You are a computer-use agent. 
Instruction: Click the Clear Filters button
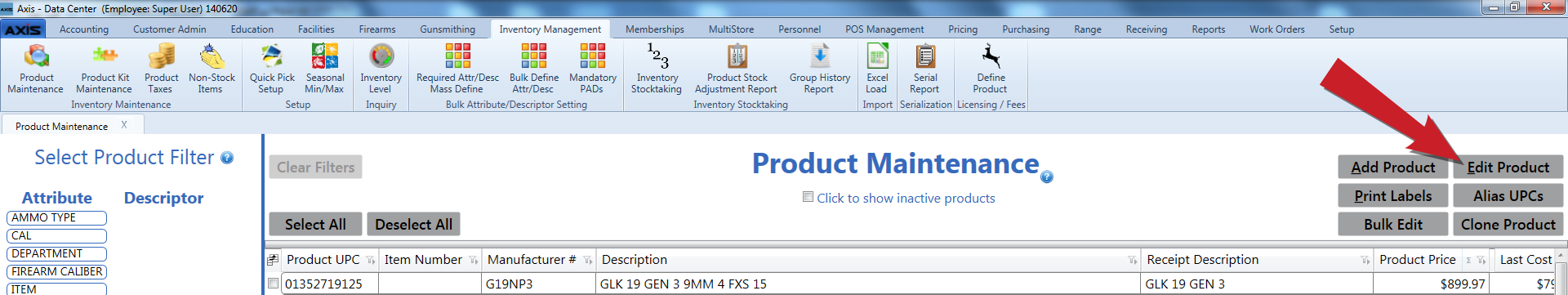[x=315, y=167]
